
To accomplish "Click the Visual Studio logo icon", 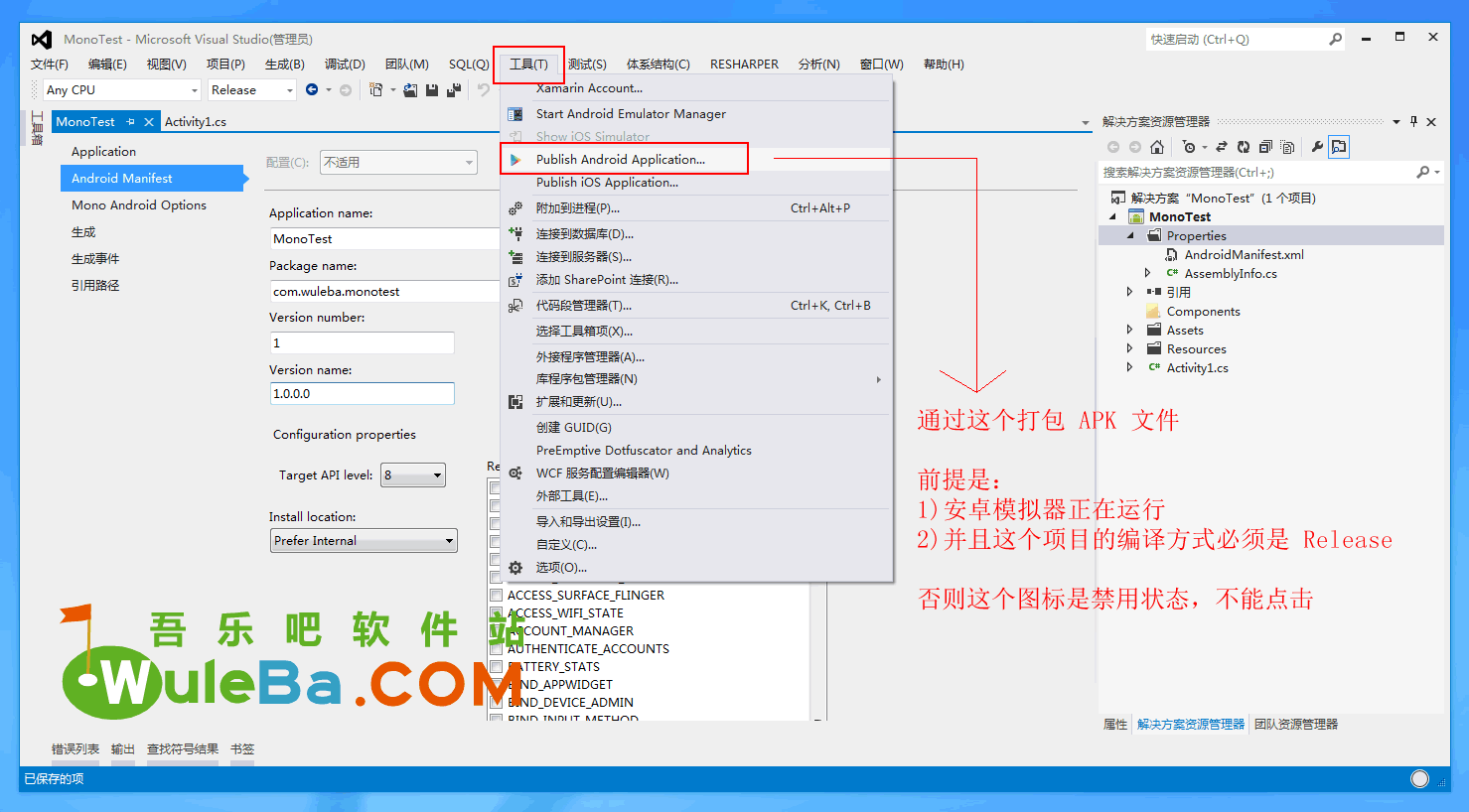I will (x=41, y=39).
